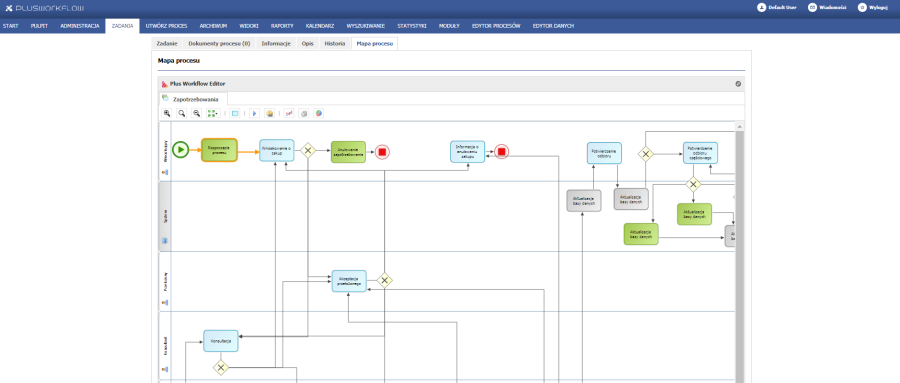Click the blue play arrow toolbar icon
This screenshot has height=383, width=900.
pos(255,113)
